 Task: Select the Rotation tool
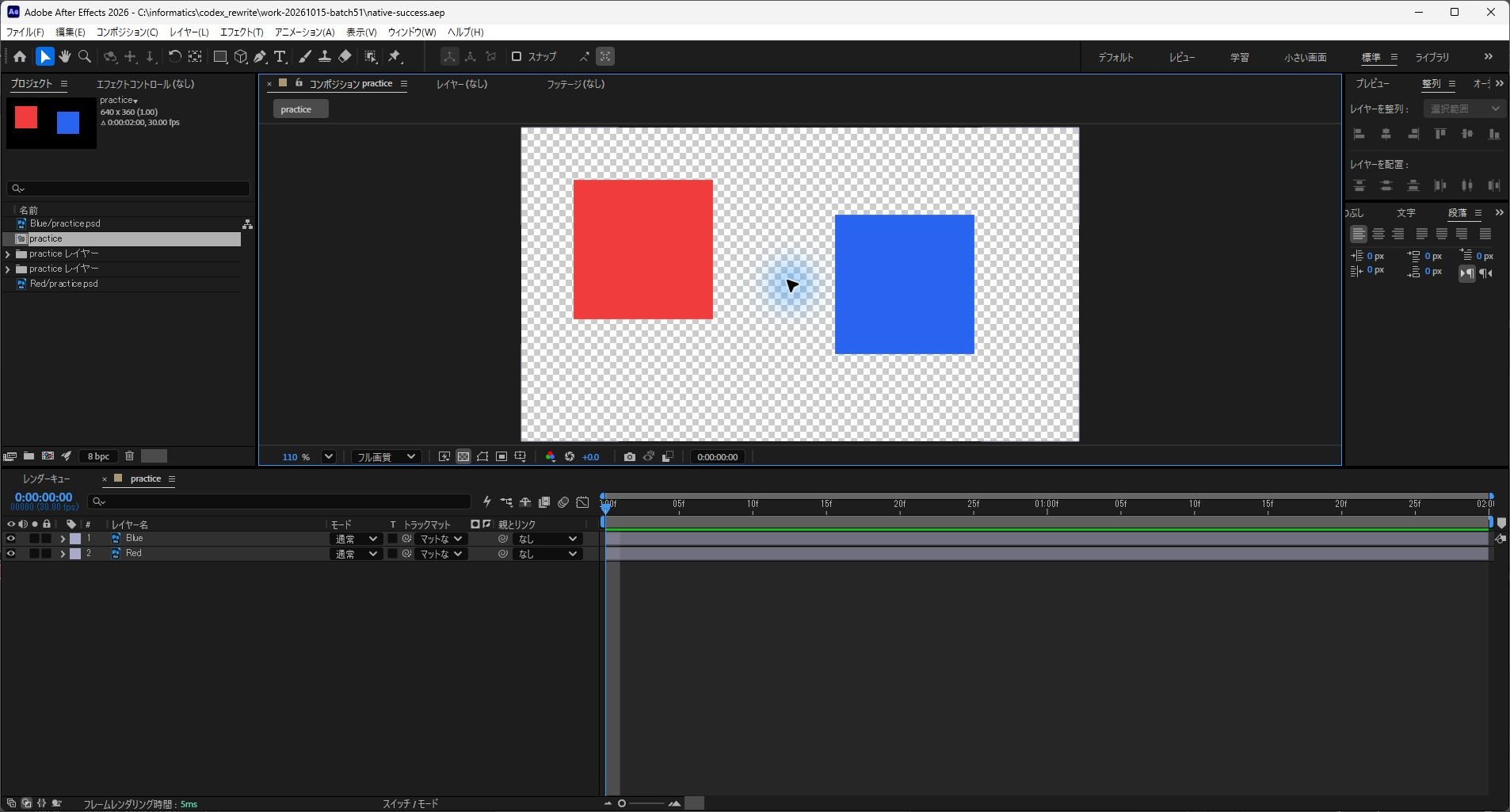tap(174, 57)
